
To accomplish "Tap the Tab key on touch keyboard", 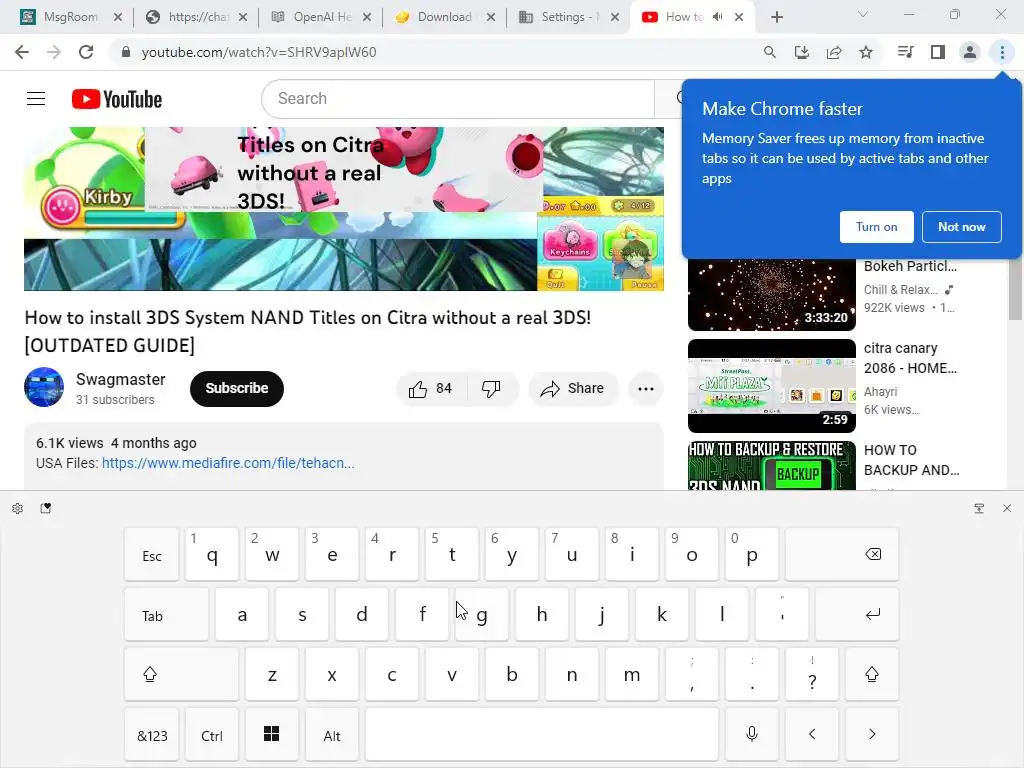I will pos(167,615).
